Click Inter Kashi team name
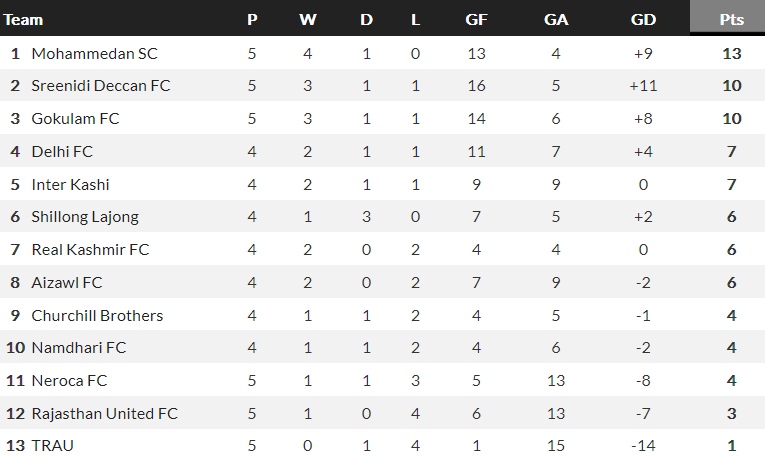Image resolution: width=765 pixels, height=460 pixels. coord(70,185)
